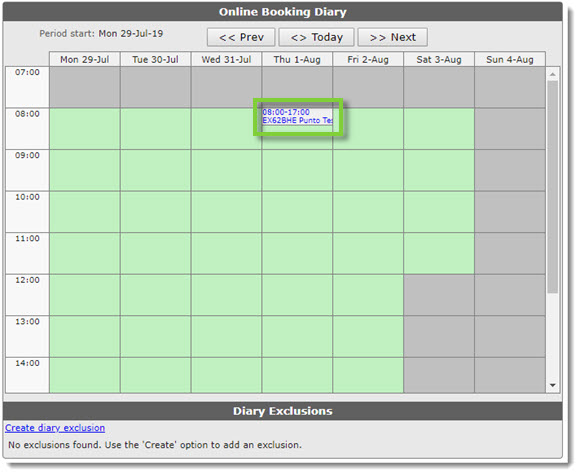
Task: Go to previous week with Prev button
Action: pos(241,37)
